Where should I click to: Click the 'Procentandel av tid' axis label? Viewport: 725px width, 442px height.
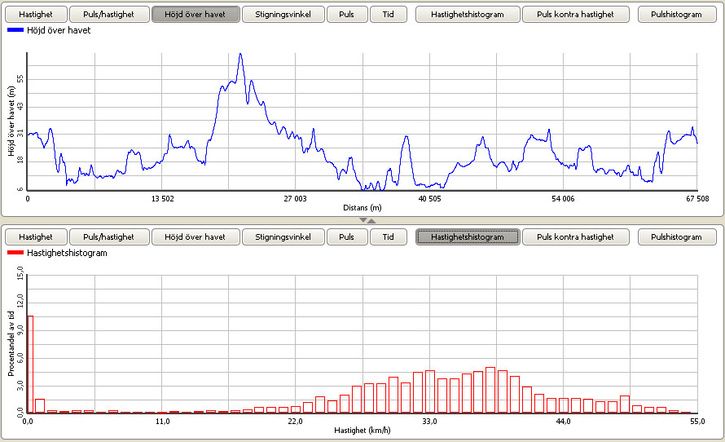11,344
